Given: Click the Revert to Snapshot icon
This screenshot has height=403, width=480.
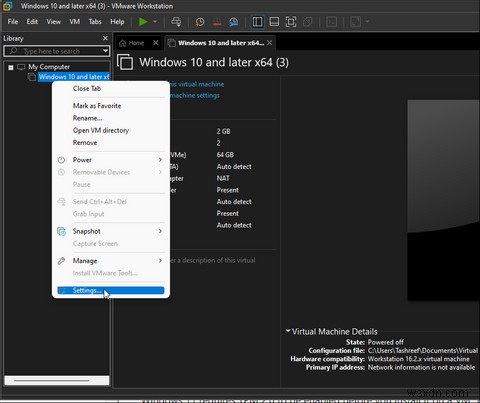Looking at the screenshot, I should [x=217, y=22].
